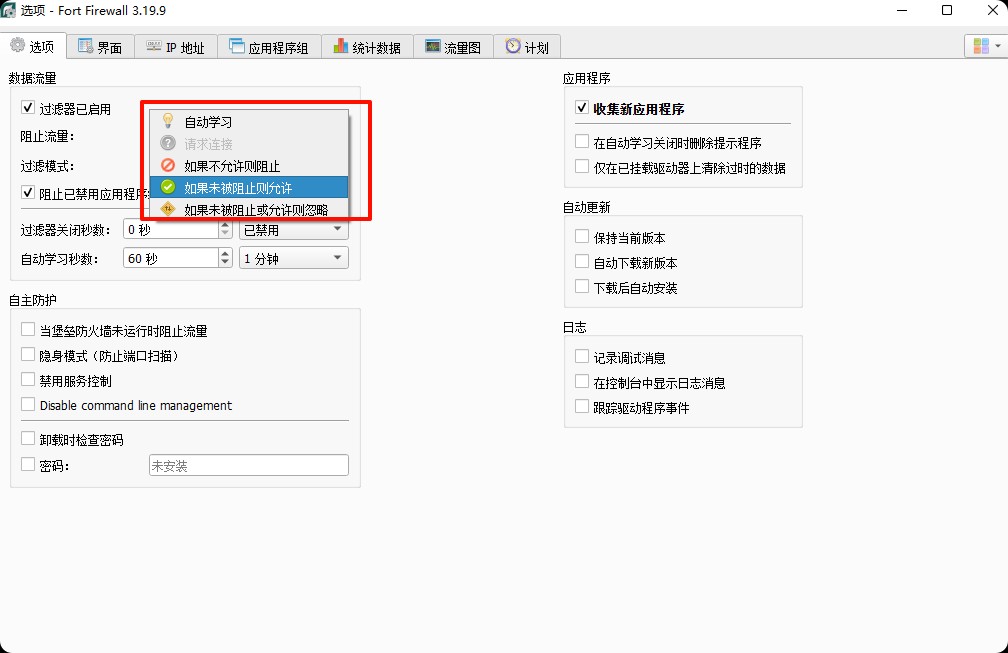Click the green check icon beside 如果未被阻止则允许

(x=168, y=186)
